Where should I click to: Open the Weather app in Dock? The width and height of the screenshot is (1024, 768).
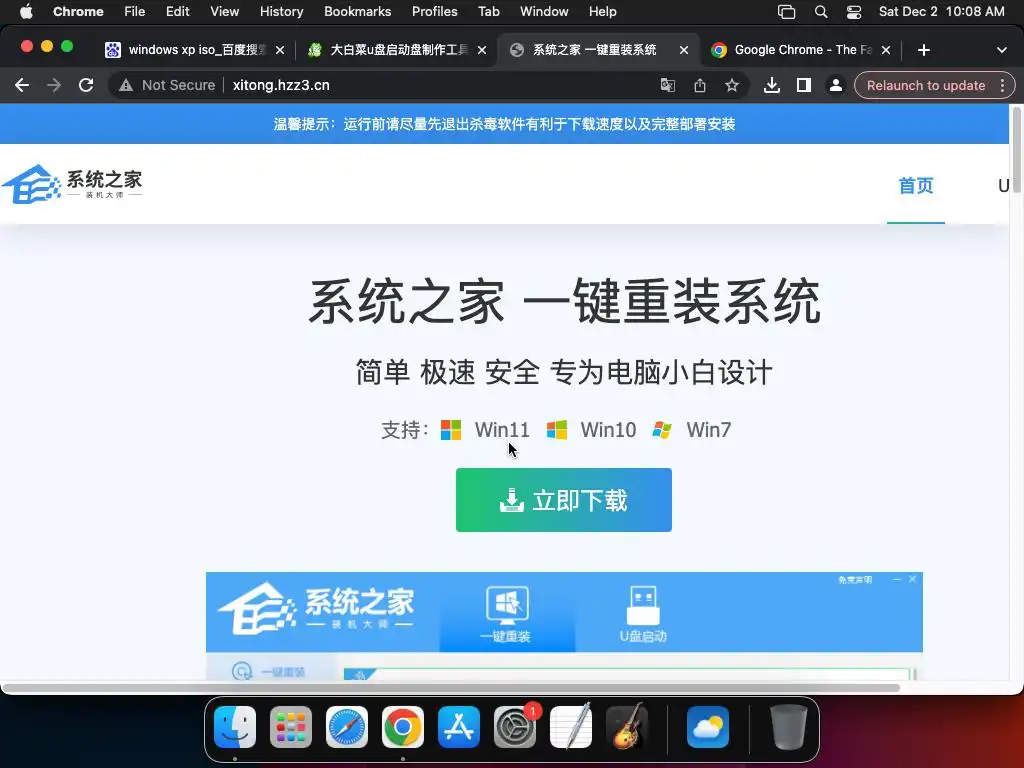pos(708,727)
